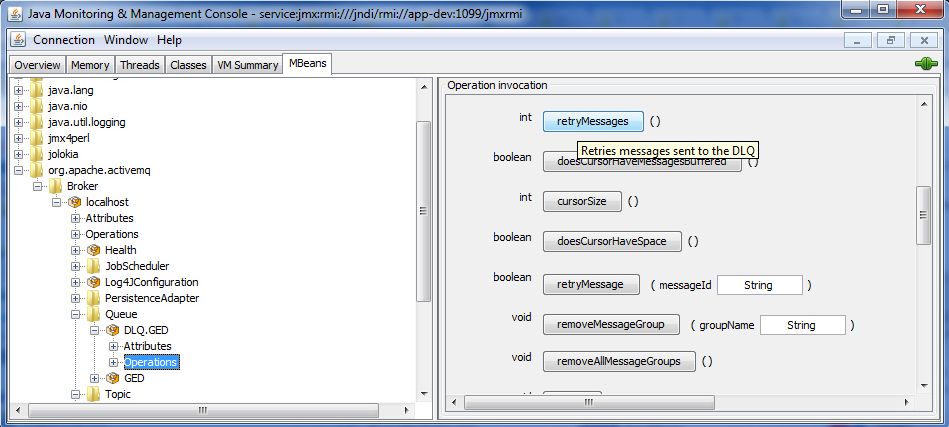
Task: Invoke the removeAllMessageGroups operation
Action: [x=619, y=362]
